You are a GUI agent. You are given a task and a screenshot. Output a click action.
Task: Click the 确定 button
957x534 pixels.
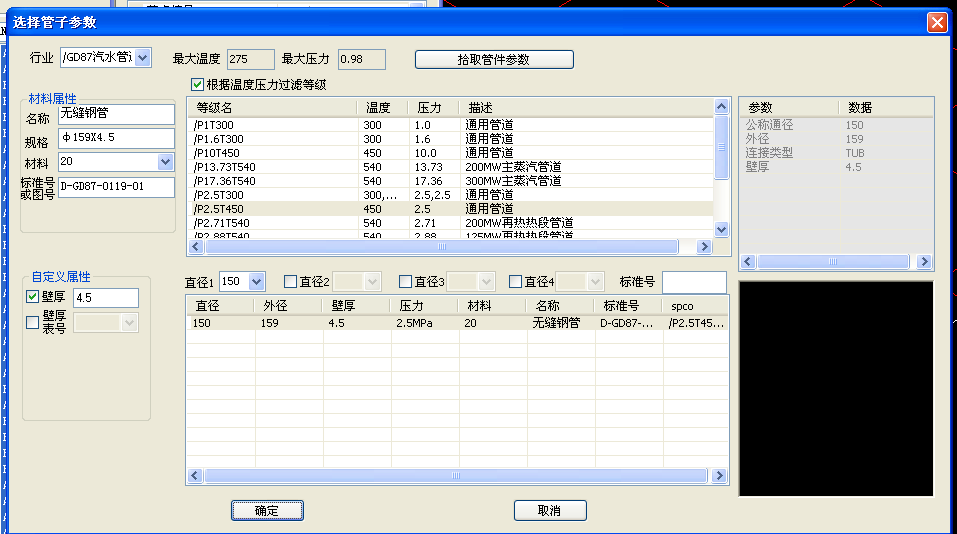pos(267,511)
